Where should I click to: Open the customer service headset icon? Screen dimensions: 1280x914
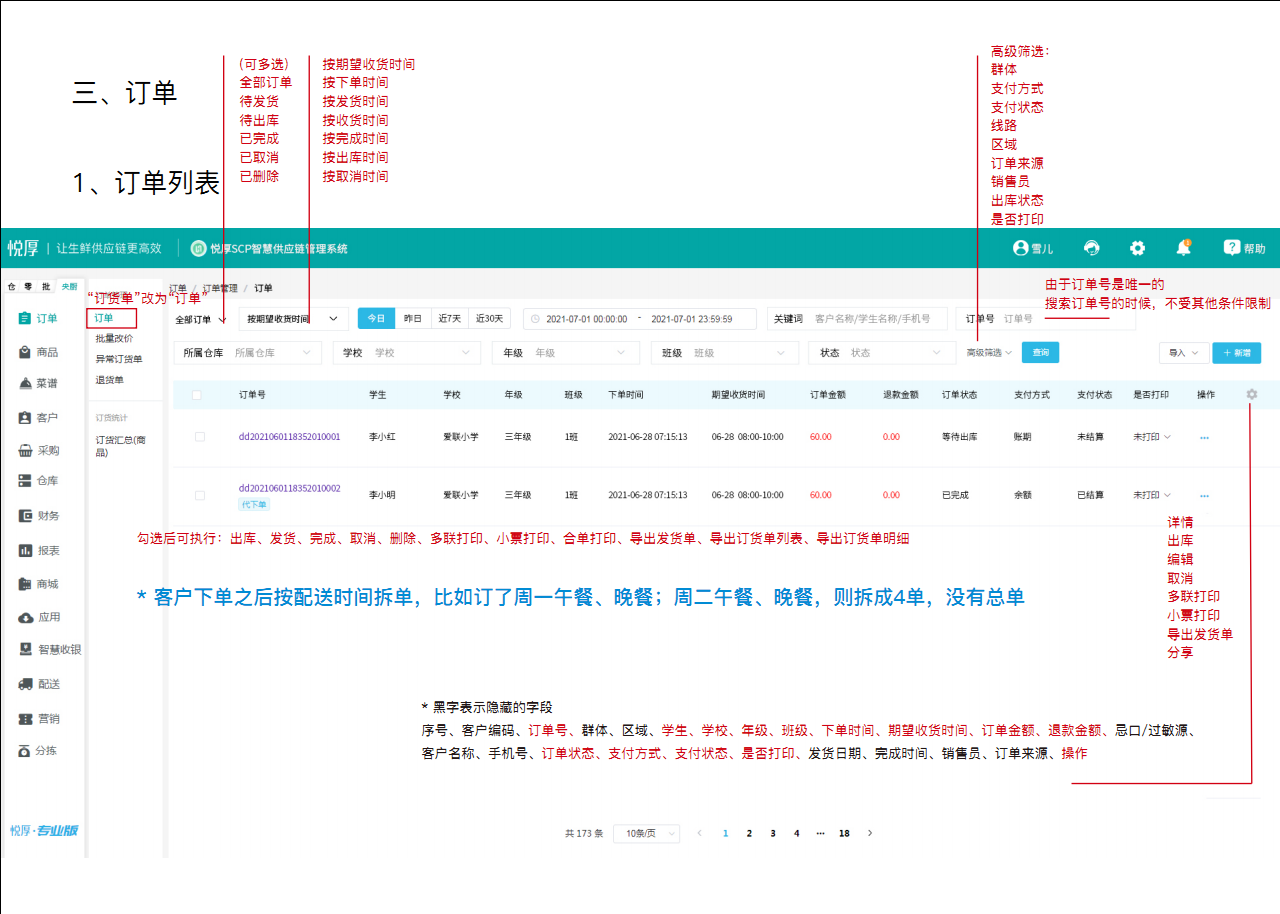[x=1092, y=248]
